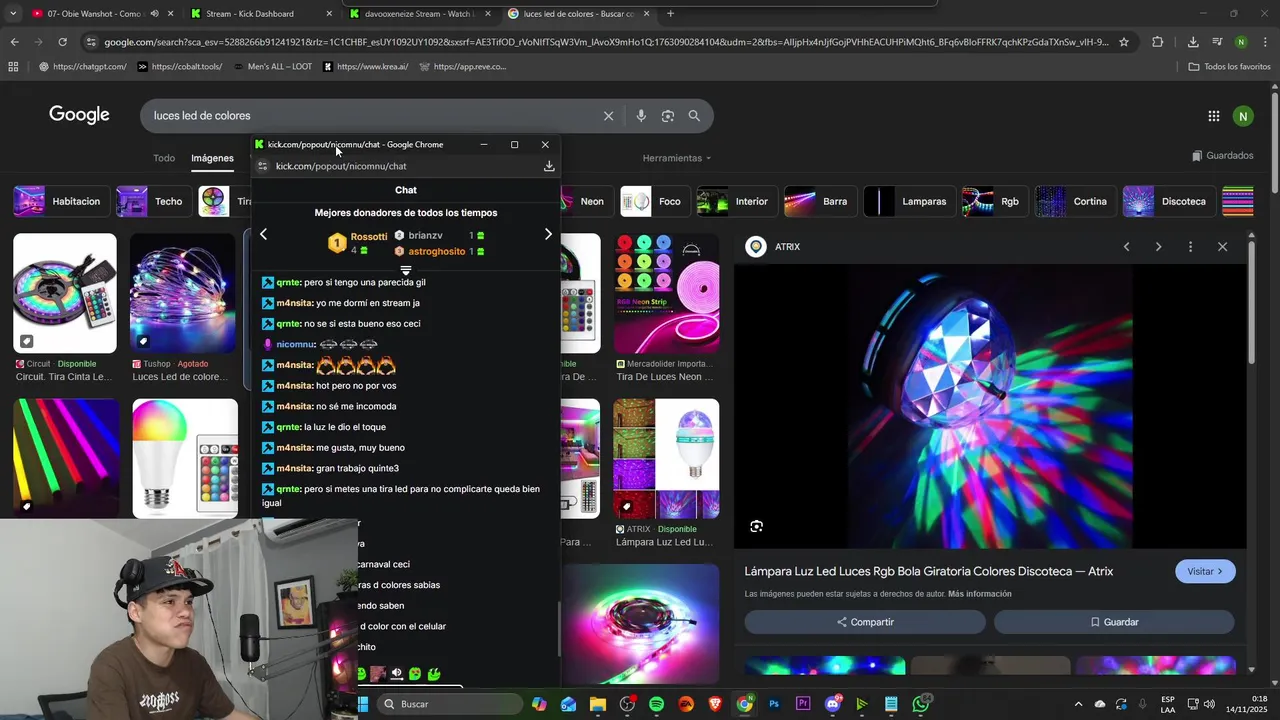The height and width of the screenshot is (720, 1280).
Task: Open Chrome downloads in main toolbar
Action: (1193, 42)
